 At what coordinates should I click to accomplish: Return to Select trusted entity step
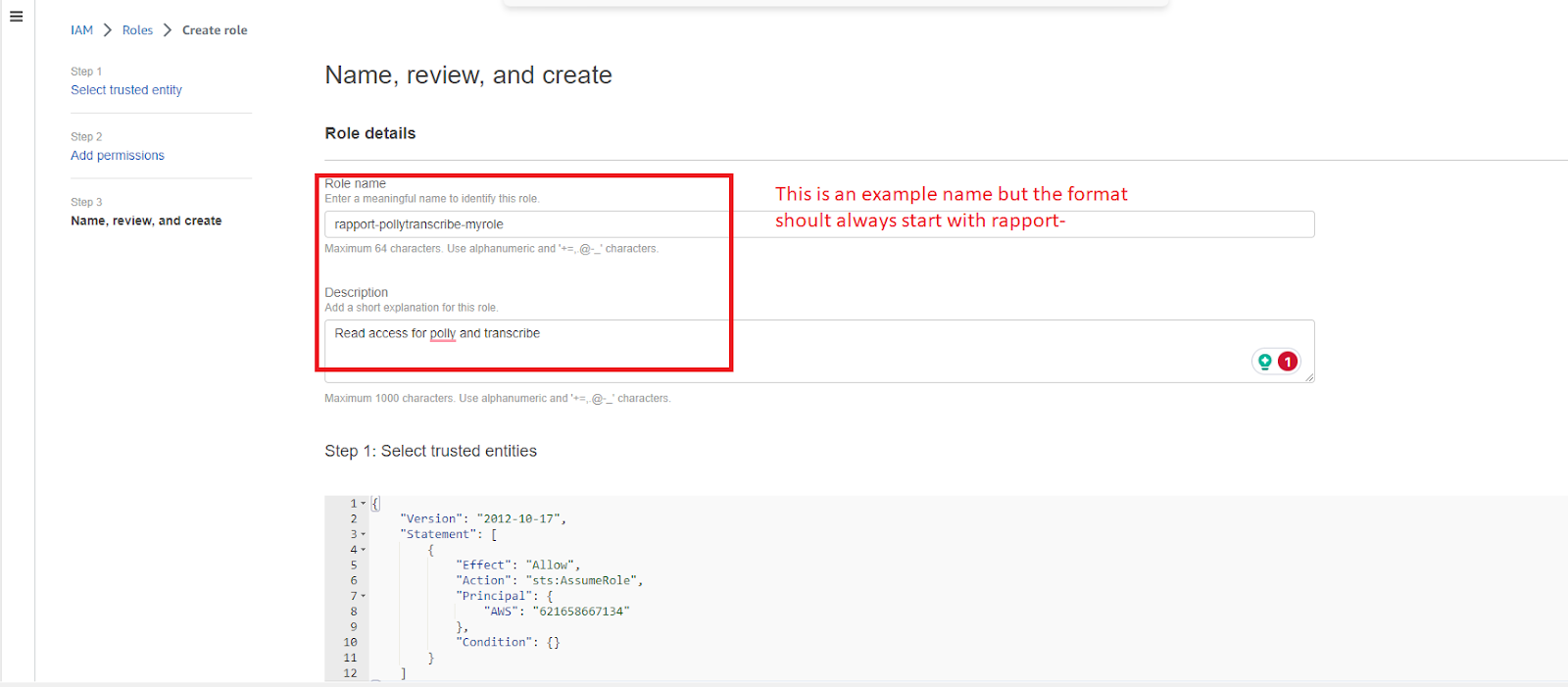click(126, 90)
